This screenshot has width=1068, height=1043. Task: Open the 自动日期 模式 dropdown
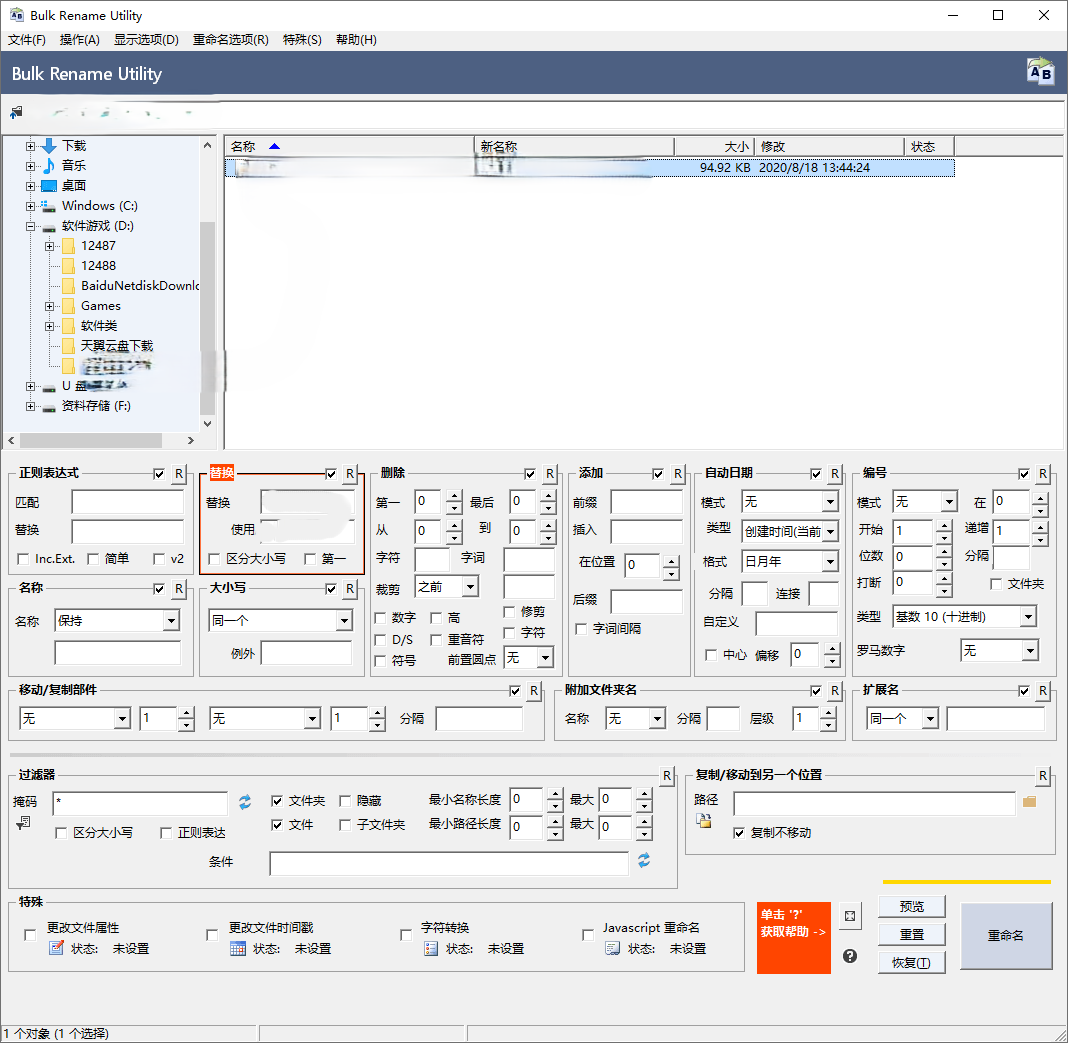click(789, 502)
